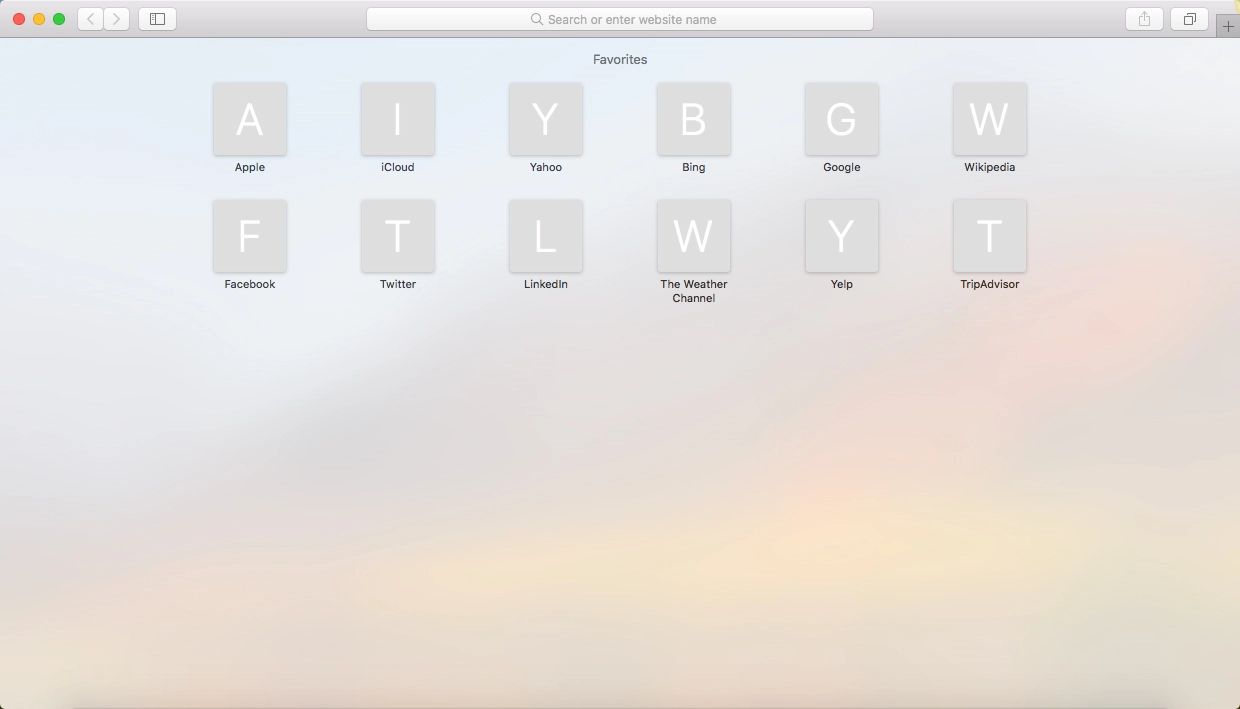Open the TripAdvisor favorite tile
Viewport: 1240px width, 709px height.
[x=990, y=236]
